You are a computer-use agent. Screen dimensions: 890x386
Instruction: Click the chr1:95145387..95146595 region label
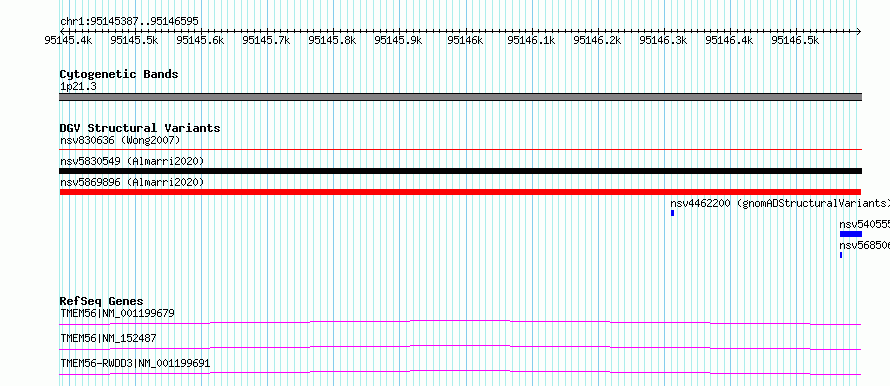coord(129,22)
